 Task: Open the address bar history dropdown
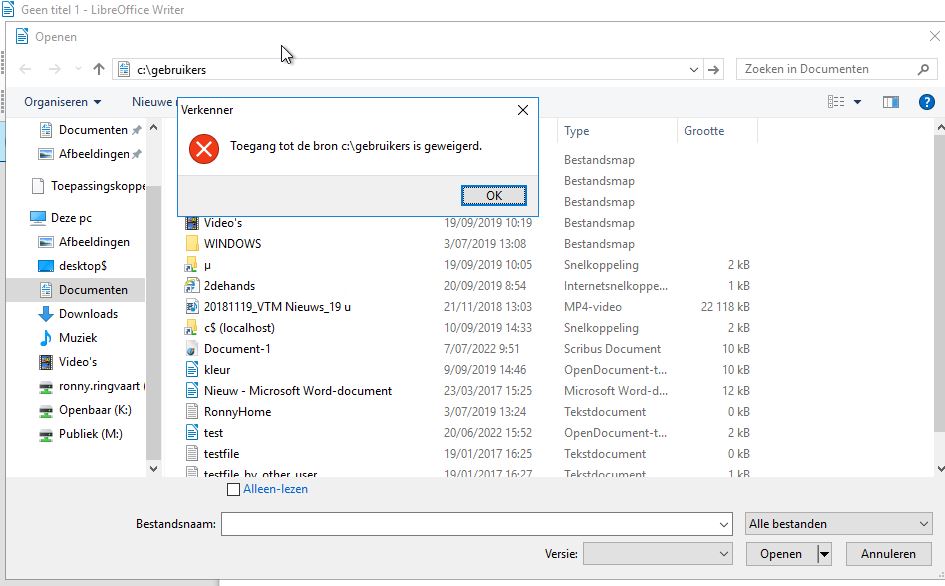coord(694,69)
